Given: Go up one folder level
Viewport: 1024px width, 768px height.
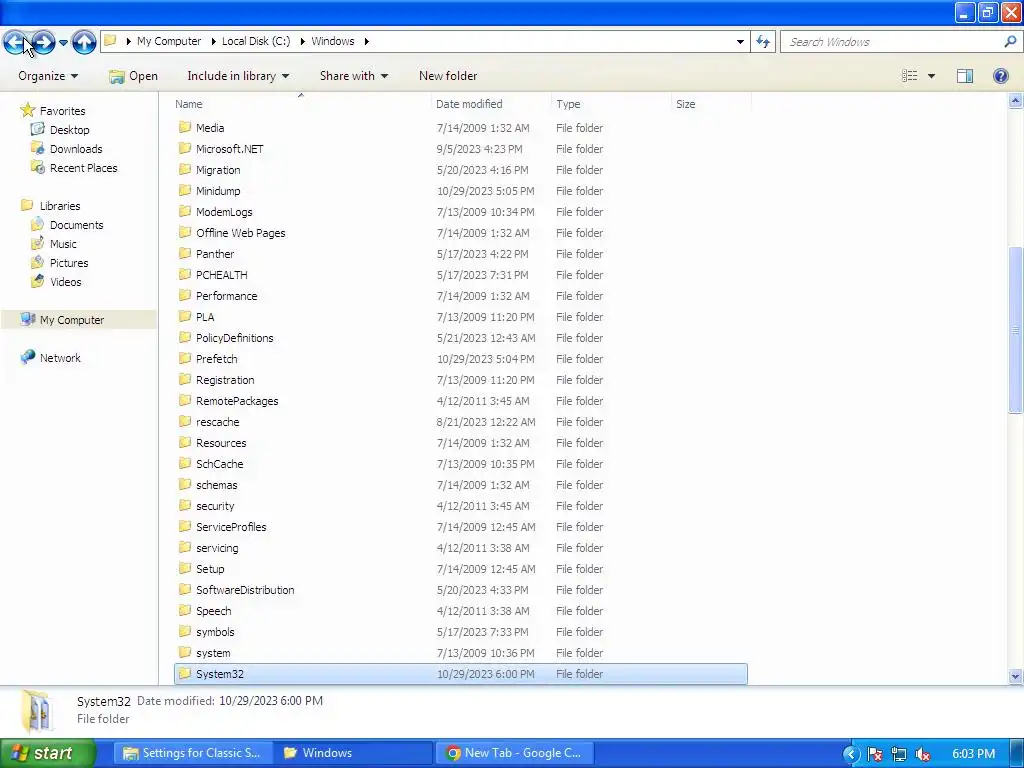Looking at the screenshot, I should tap(84, 42).
